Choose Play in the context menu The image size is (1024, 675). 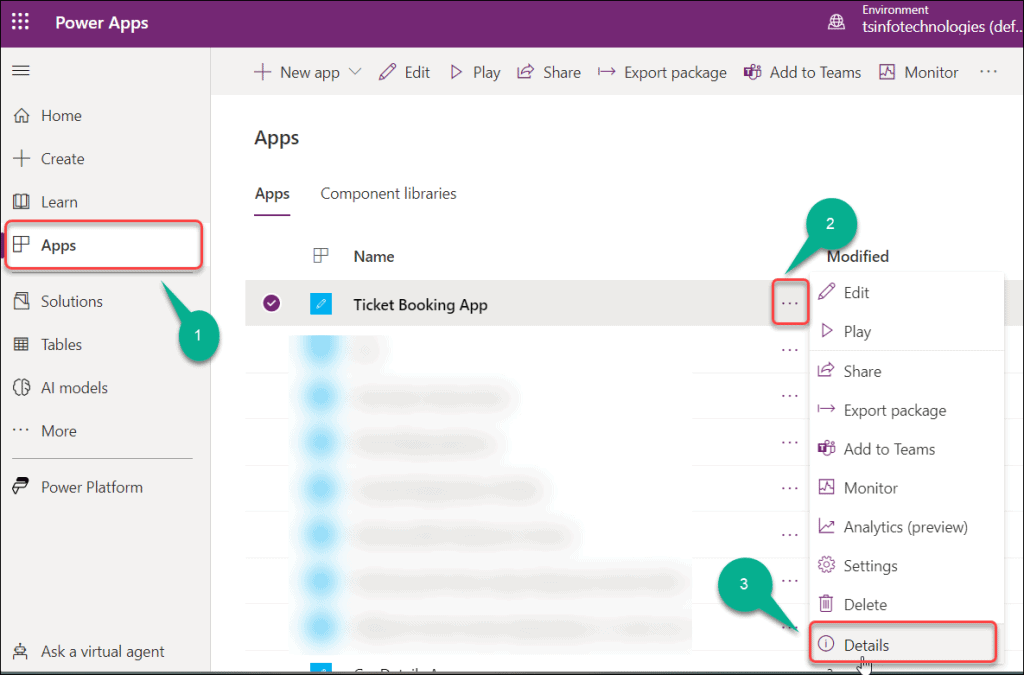pos(906,331)
